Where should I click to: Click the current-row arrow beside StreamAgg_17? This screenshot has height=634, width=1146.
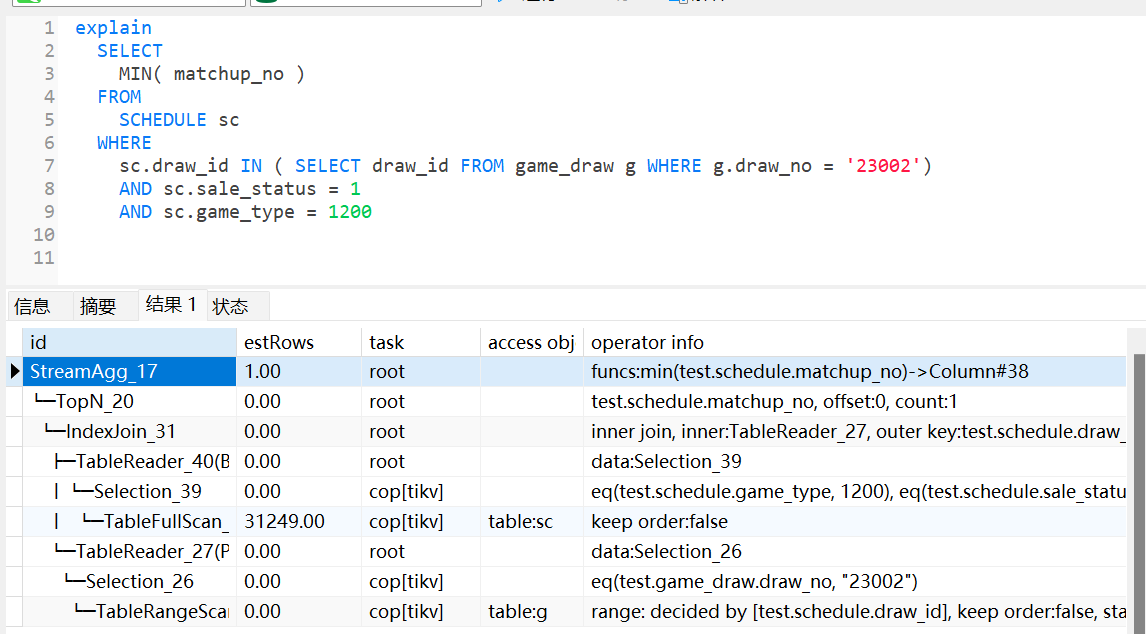14,372
